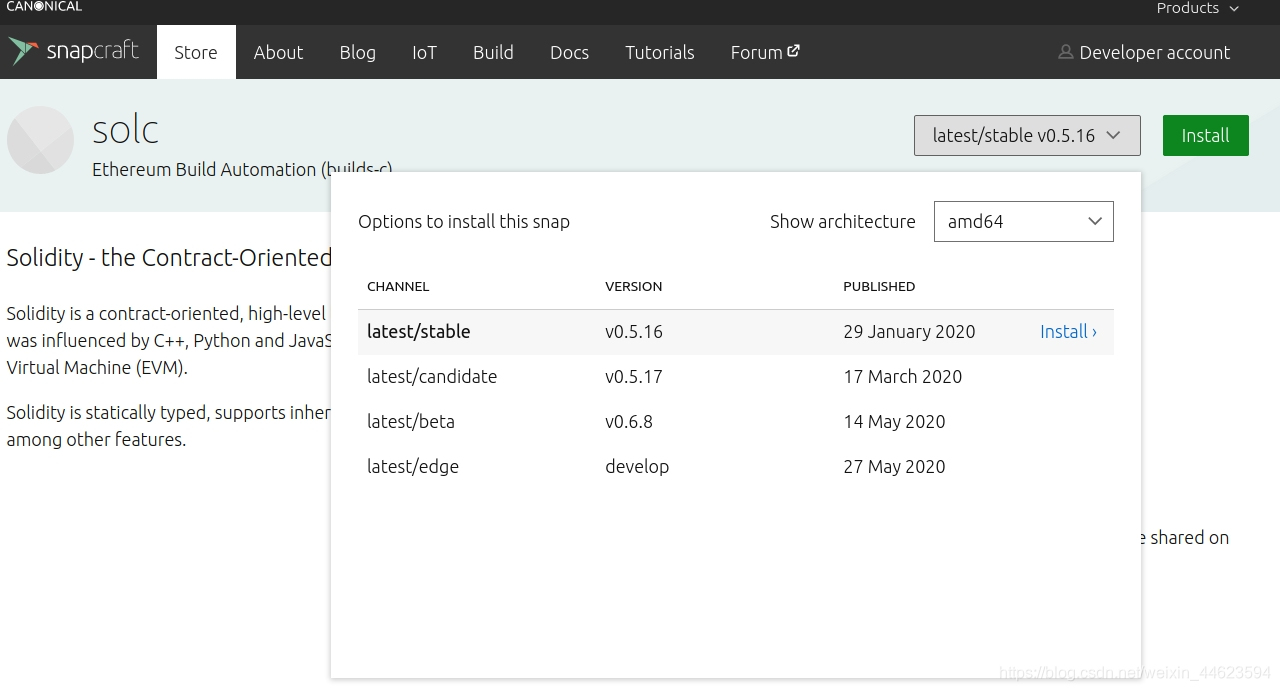Select the latest/beta channel row

(x=736, y=422)
